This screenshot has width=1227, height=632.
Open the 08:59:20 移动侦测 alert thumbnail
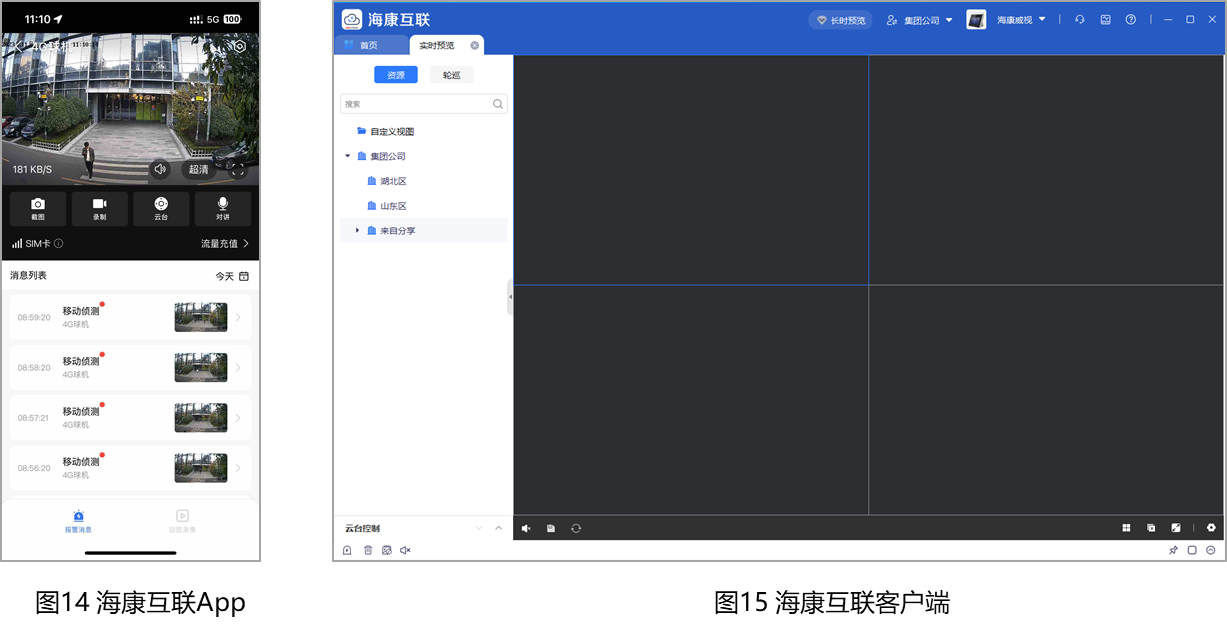[200, 317]
